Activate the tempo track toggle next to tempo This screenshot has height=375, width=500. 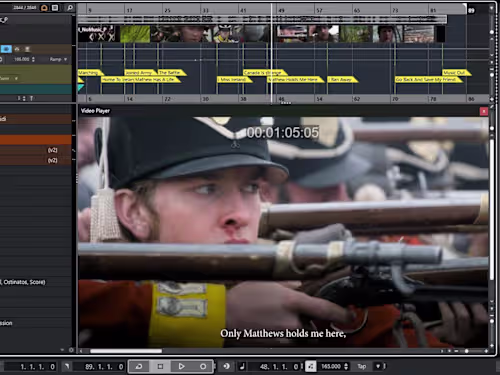click(310, 366)
